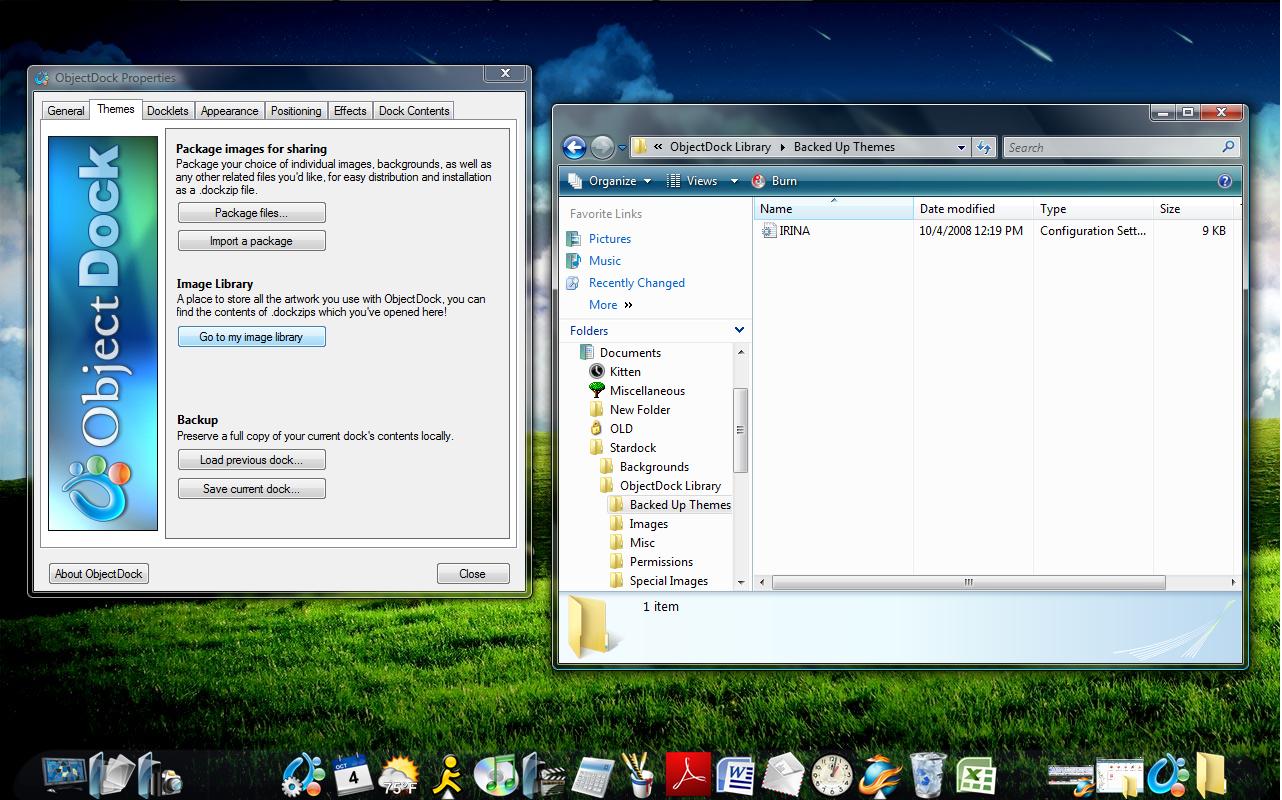Open the mail envelope icon in dock

pyautogui.click(x=783, y=775)
